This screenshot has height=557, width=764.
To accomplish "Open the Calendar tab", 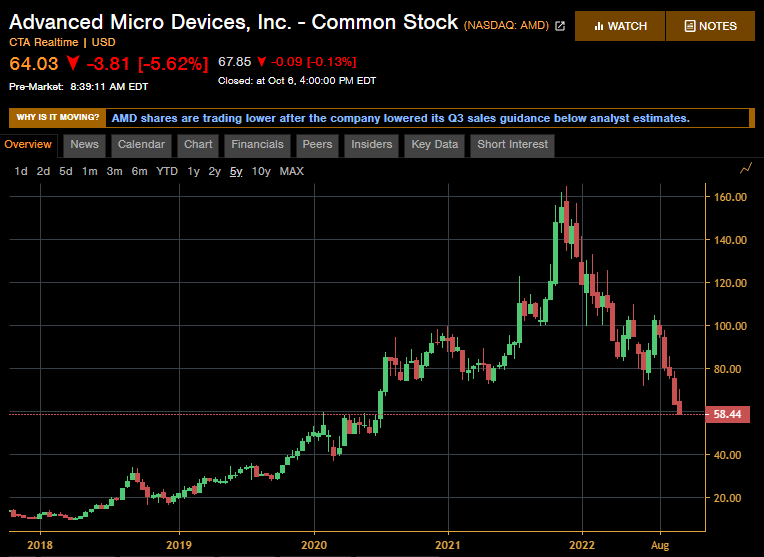I will 141,145.
